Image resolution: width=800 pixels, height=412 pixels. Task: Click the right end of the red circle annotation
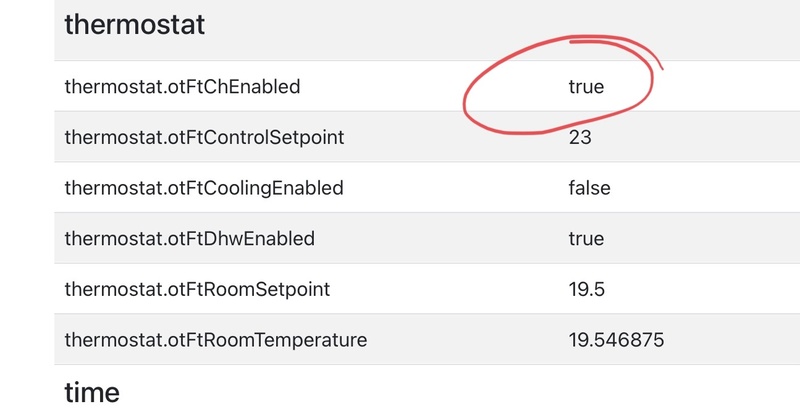click(x=652, y=75)
